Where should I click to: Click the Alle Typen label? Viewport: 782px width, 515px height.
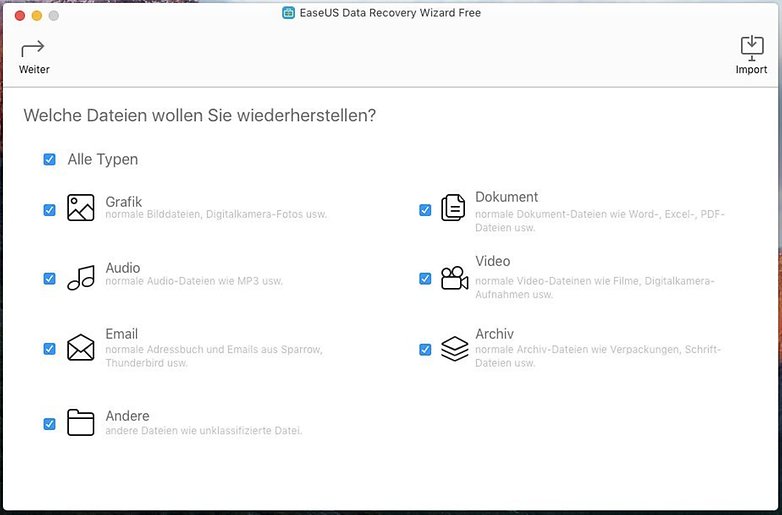click(103, 160)
